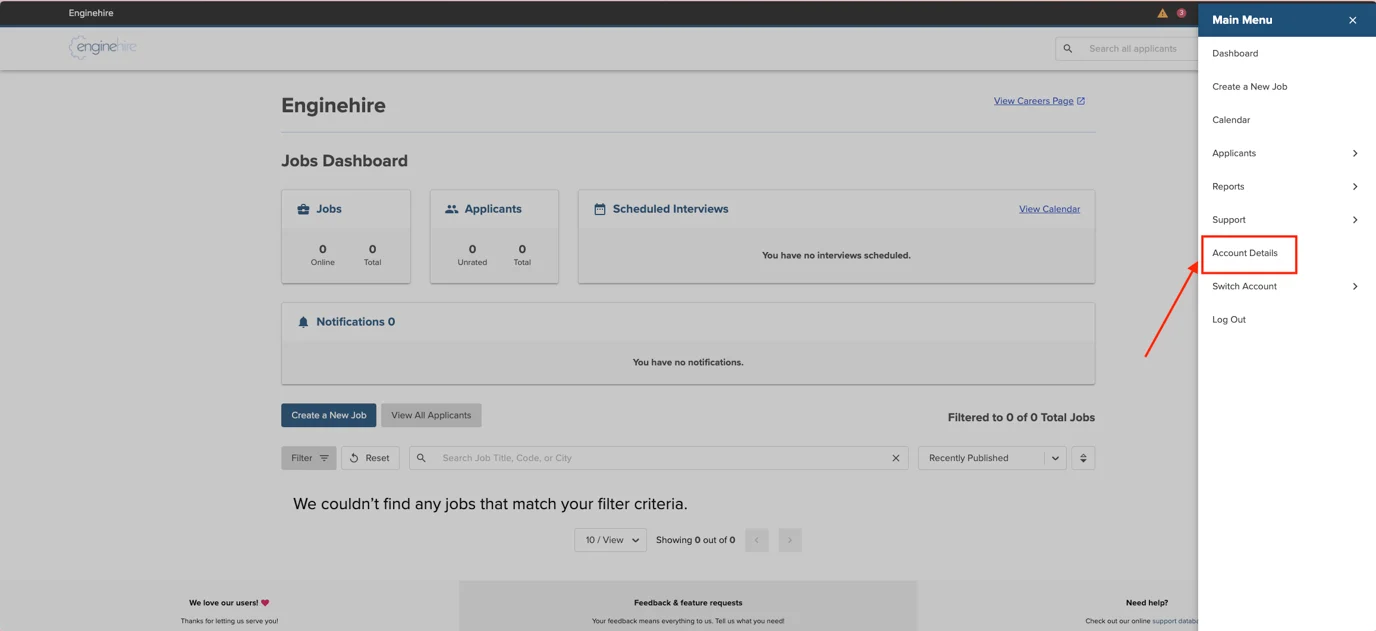This screenshot has height=631, width=1376.
Task: Click the Jobs Dashboard heading
Action: 344,161
